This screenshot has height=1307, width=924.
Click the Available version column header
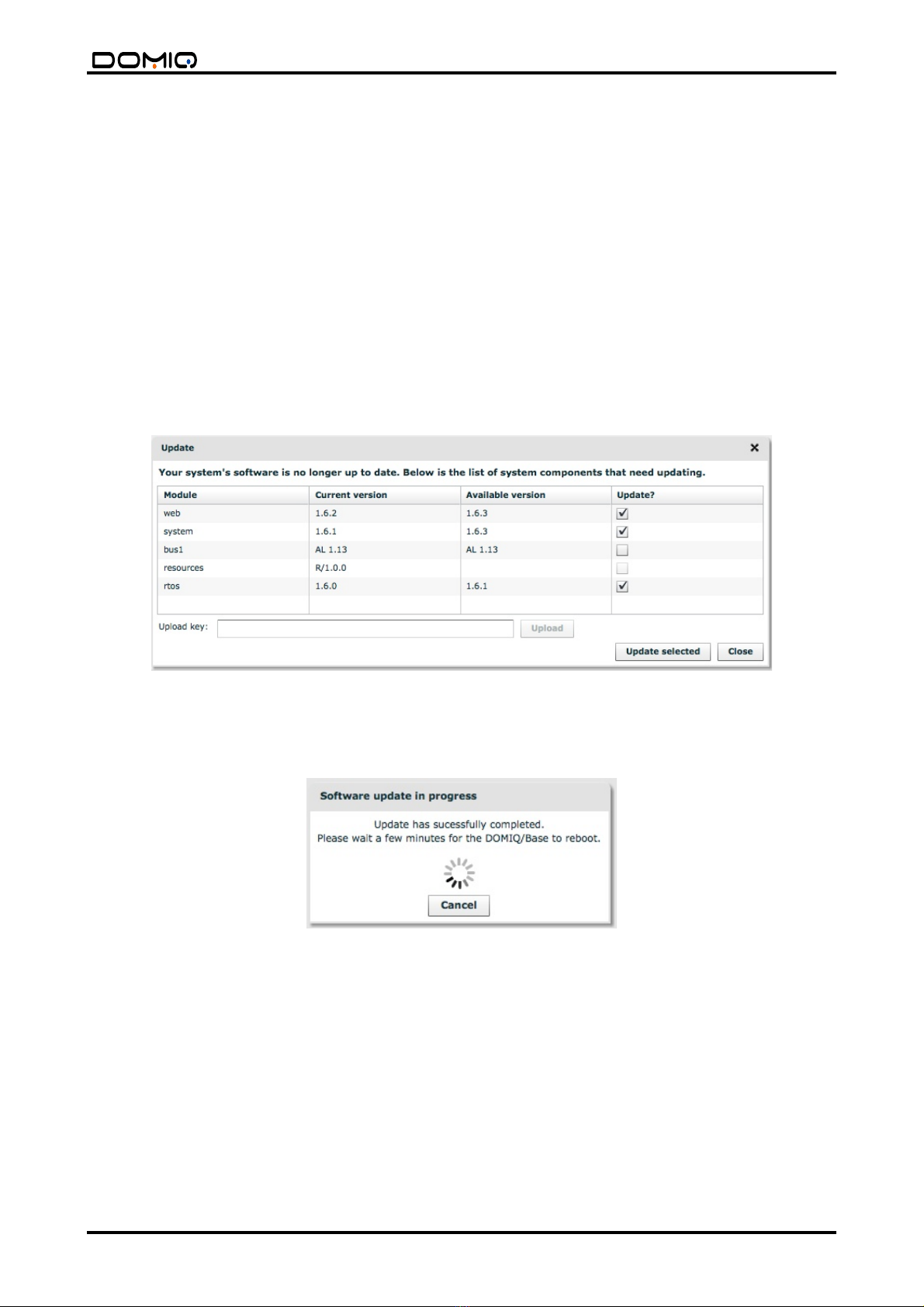pyautogui.click(x=506, y=495)
